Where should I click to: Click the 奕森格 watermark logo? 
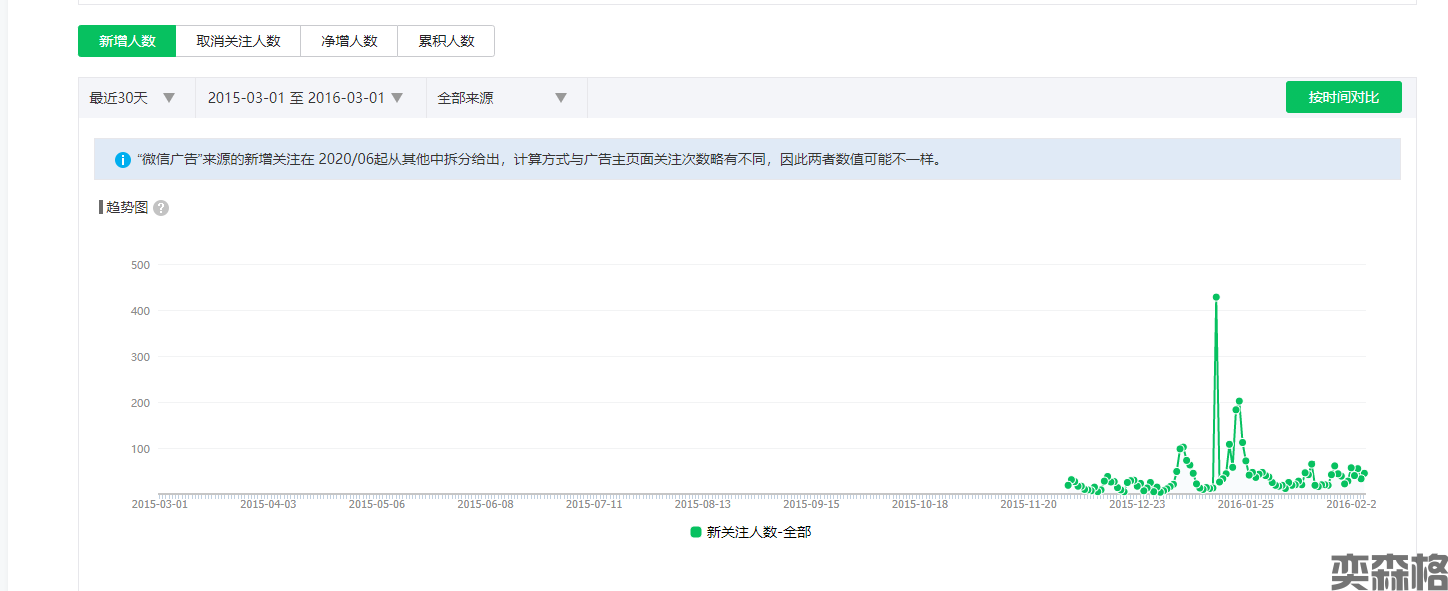point(1388,572)
